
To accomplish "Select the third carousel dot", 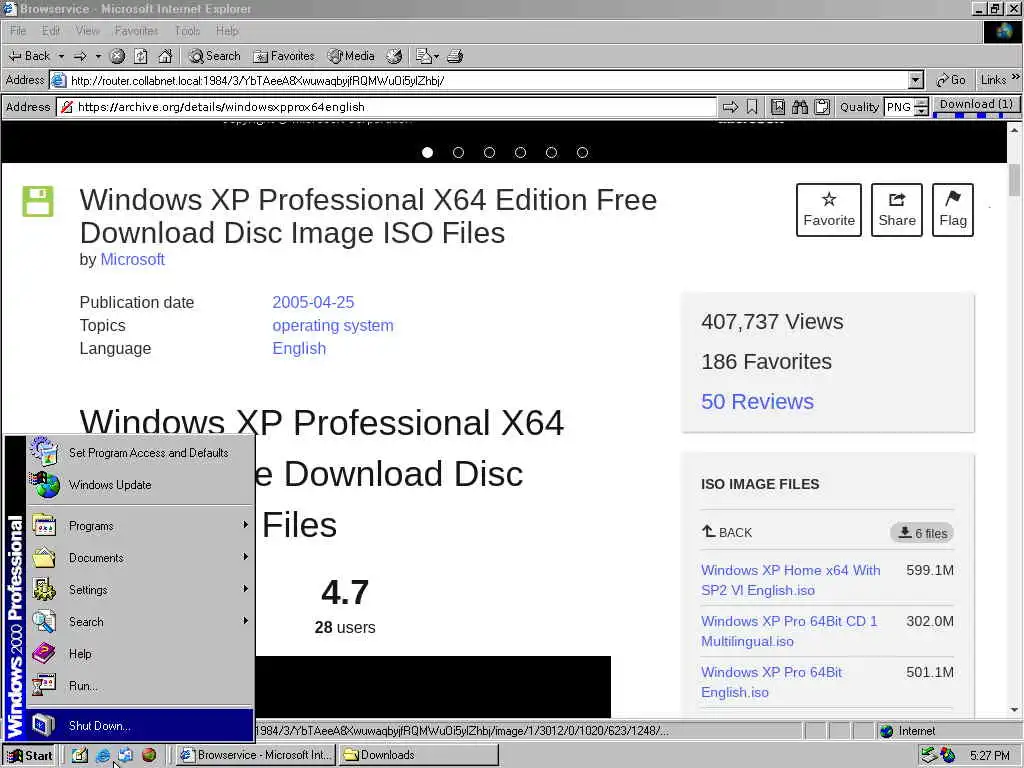I will pos(489,152).
